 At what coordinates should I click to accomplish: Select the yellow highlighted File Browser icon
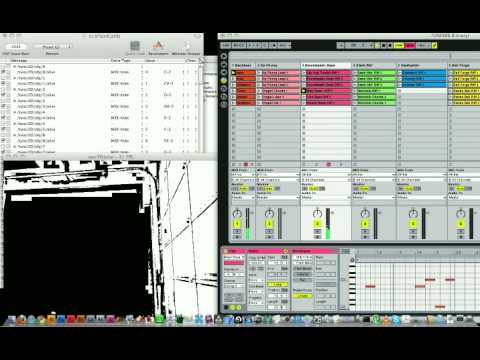point(224,81)
